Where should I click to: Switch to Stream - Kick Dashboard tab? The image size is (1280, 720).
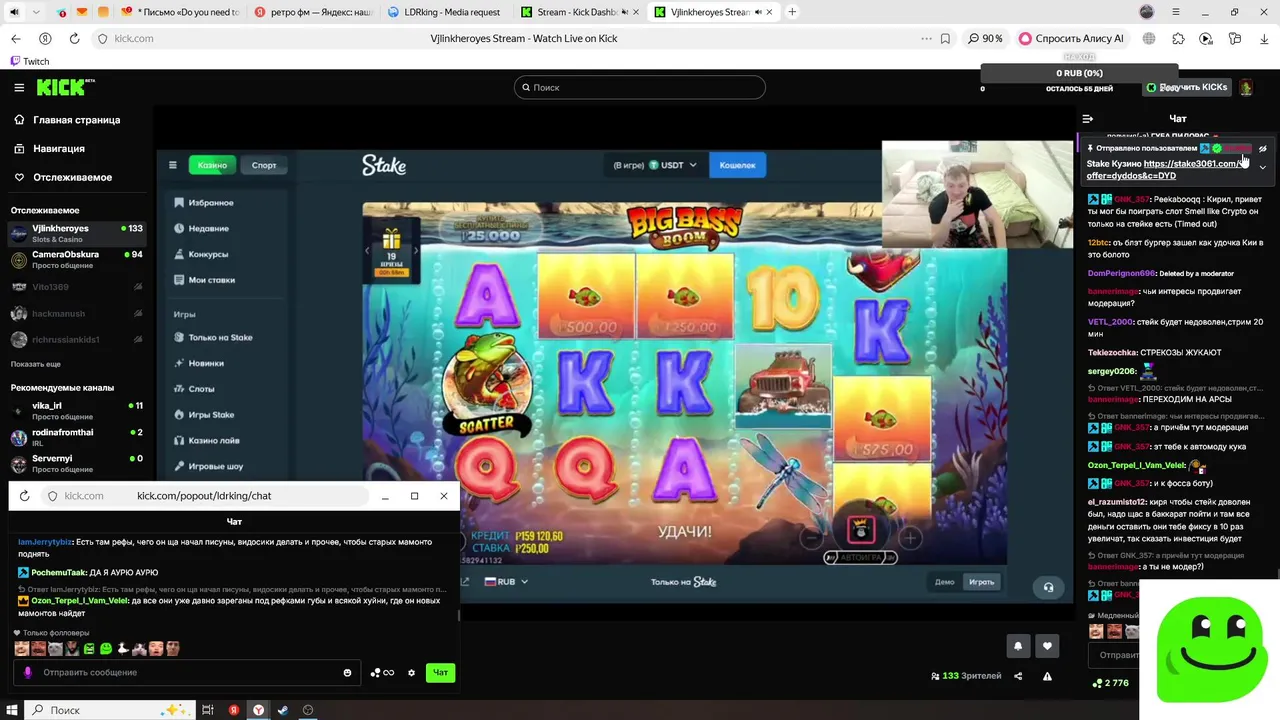578,12
